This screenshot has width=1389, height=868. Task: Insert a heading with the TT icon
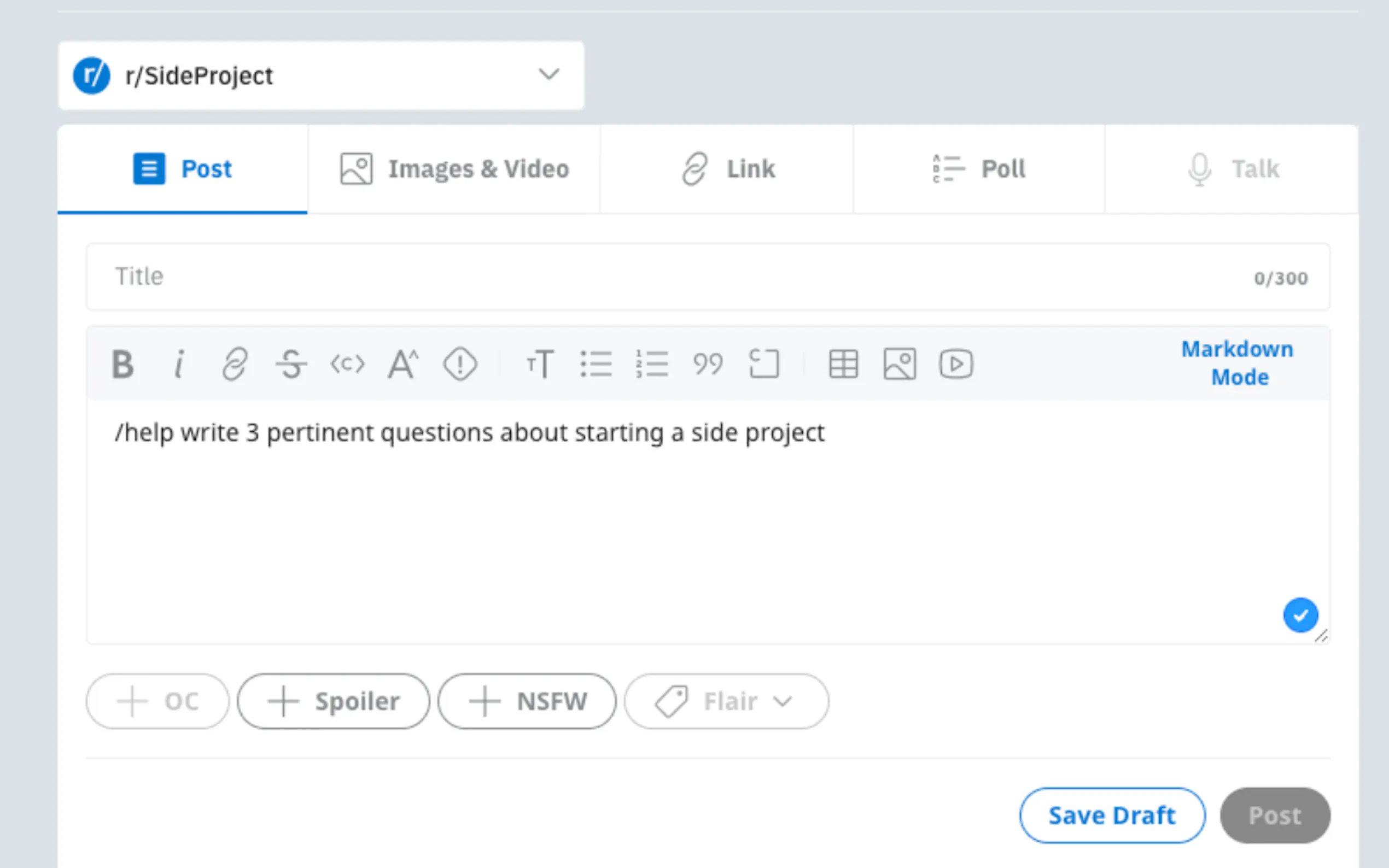[540, 364]
